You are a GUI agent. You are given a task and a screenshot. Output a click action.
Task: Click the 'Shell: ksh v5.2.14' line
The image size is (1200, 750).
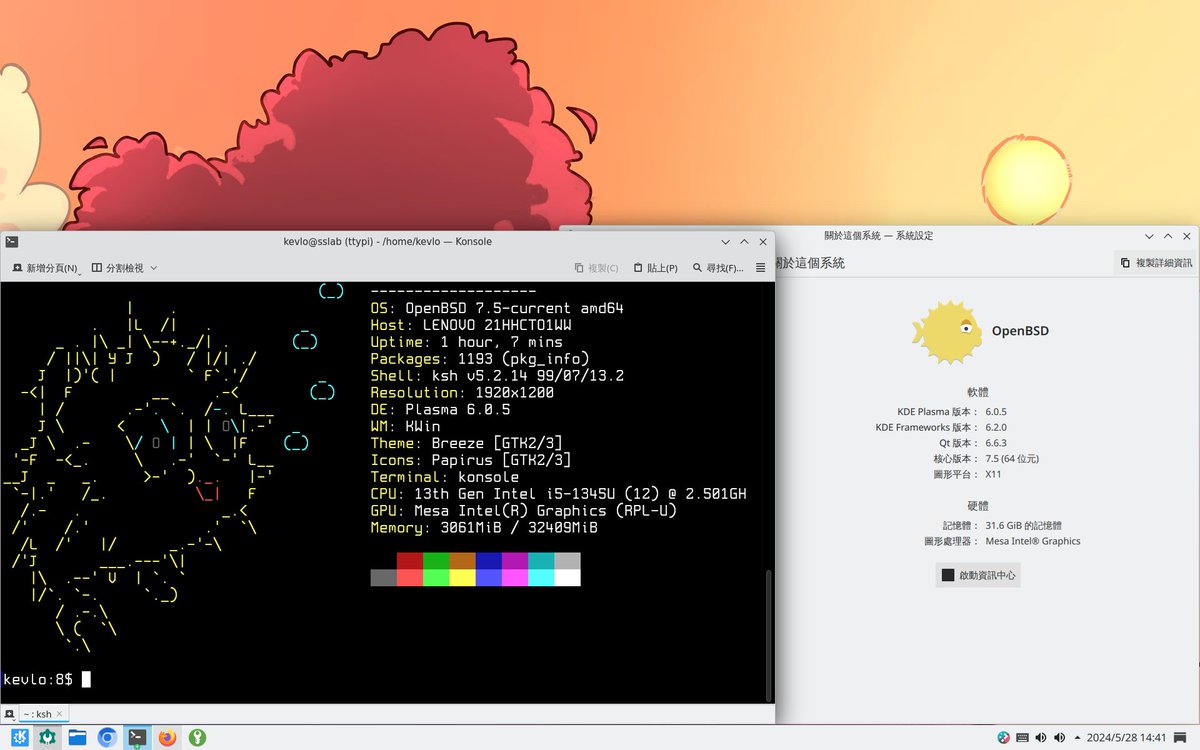(497, 376)
